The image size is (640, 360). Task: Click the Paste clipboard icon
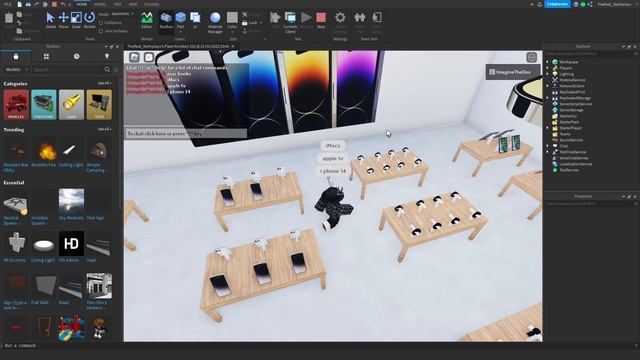tap(9, 18)
